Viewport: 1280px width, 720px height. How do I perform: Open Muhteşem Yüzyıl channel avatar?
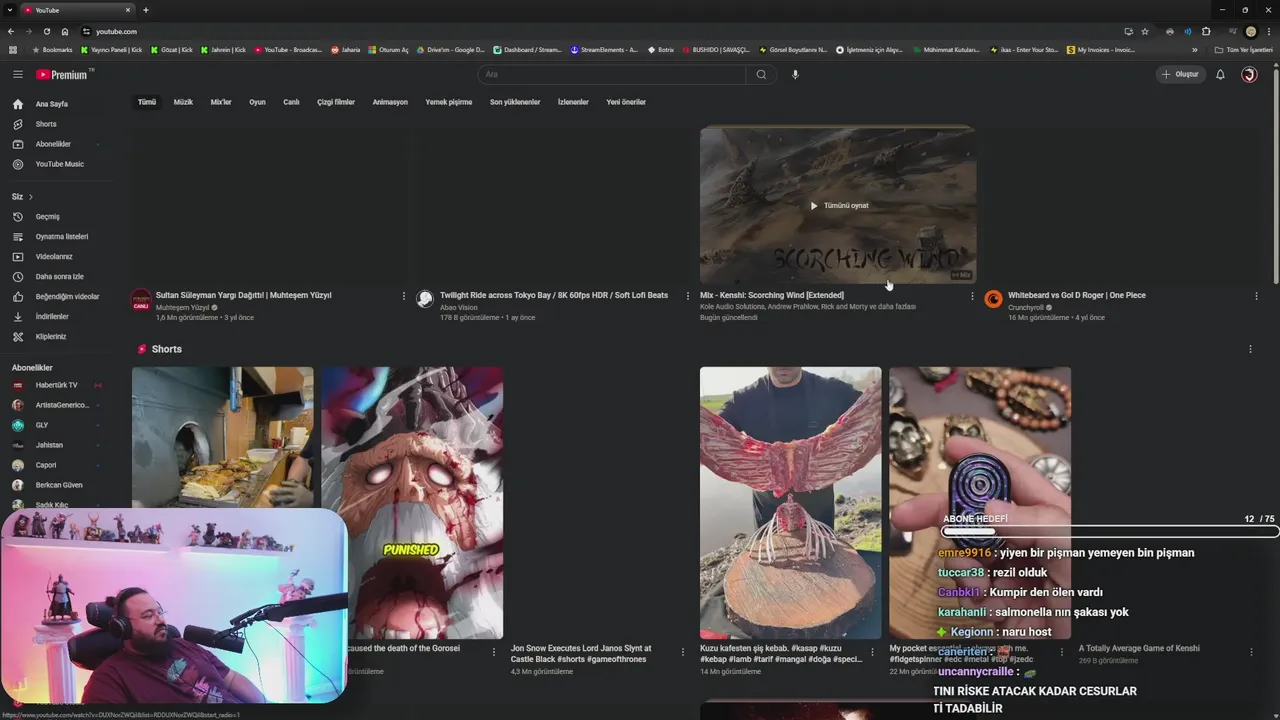pos(141,300)
